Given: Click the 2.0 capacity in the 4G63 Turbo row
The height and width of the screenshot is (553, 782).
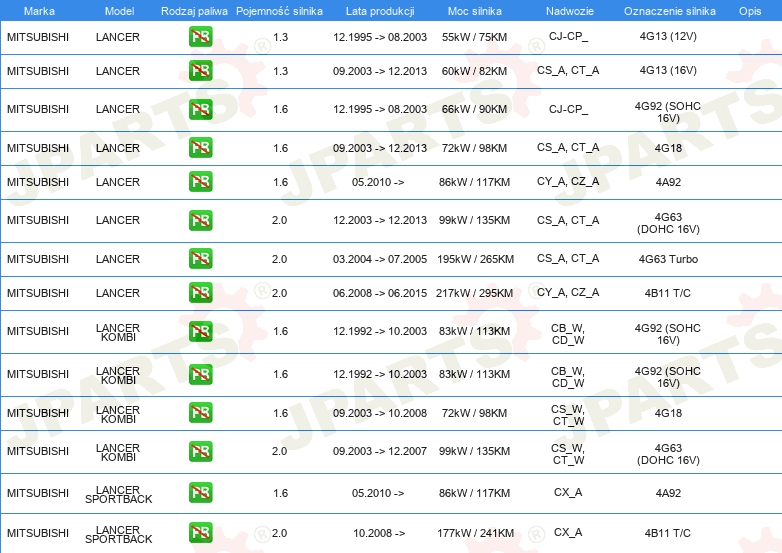Looking at the screenshot, I should coord(279,259).
